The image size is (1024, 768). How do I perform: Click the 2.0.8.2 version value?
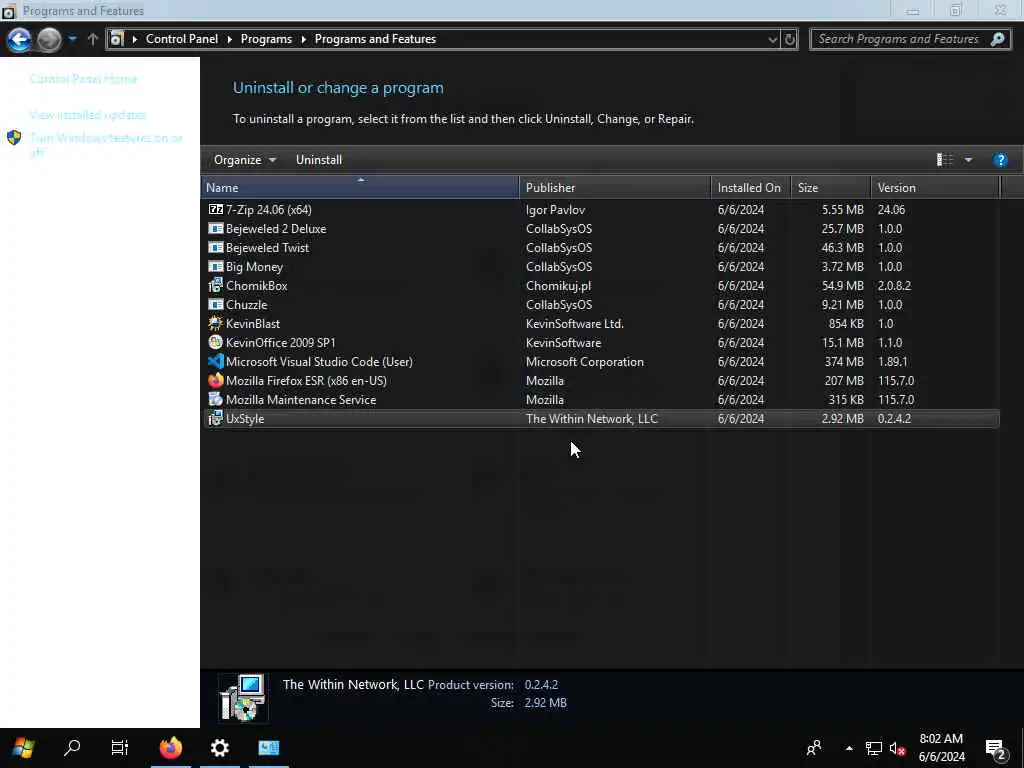(894, 285)
